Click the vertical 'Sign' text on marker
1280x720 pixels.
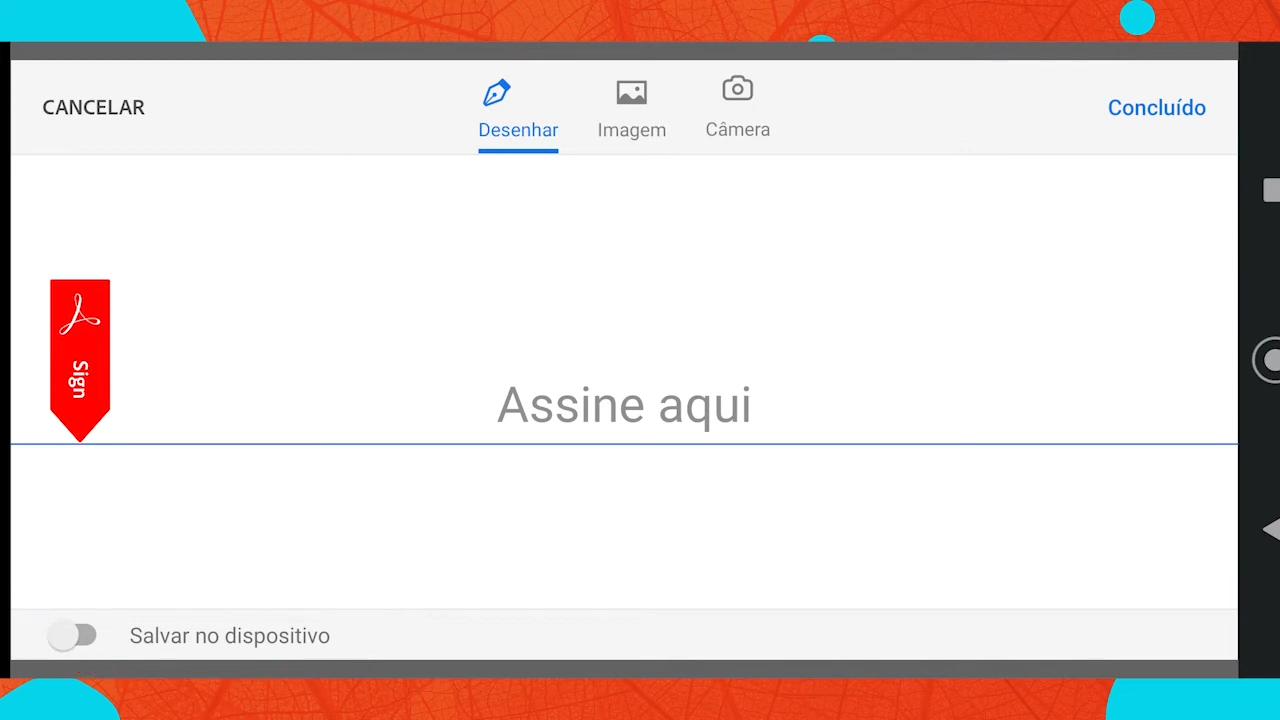tap(80, 380)
